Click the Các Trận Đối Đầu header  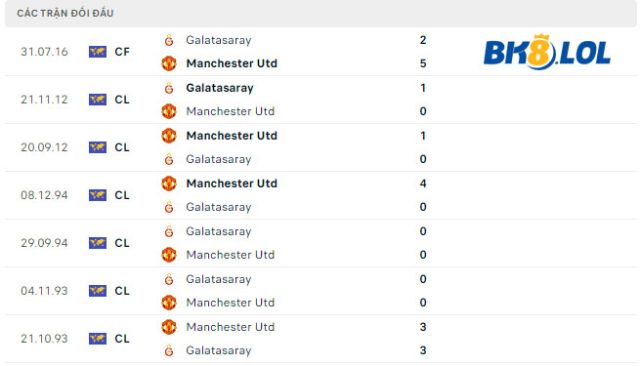pyautogui.click(x=65, y=13)
